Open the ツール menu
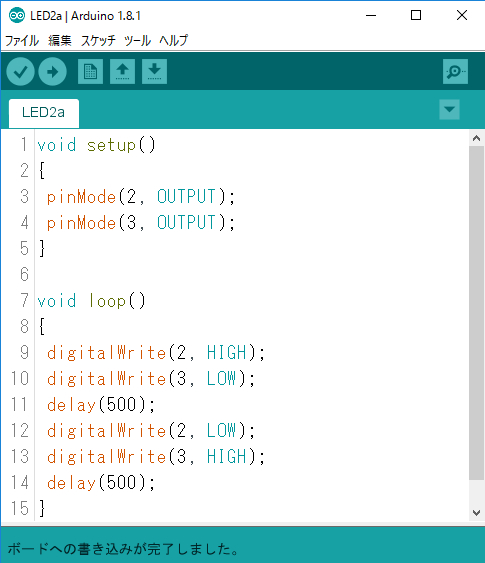The image size is (485, 563). click(x=137, y=41)
